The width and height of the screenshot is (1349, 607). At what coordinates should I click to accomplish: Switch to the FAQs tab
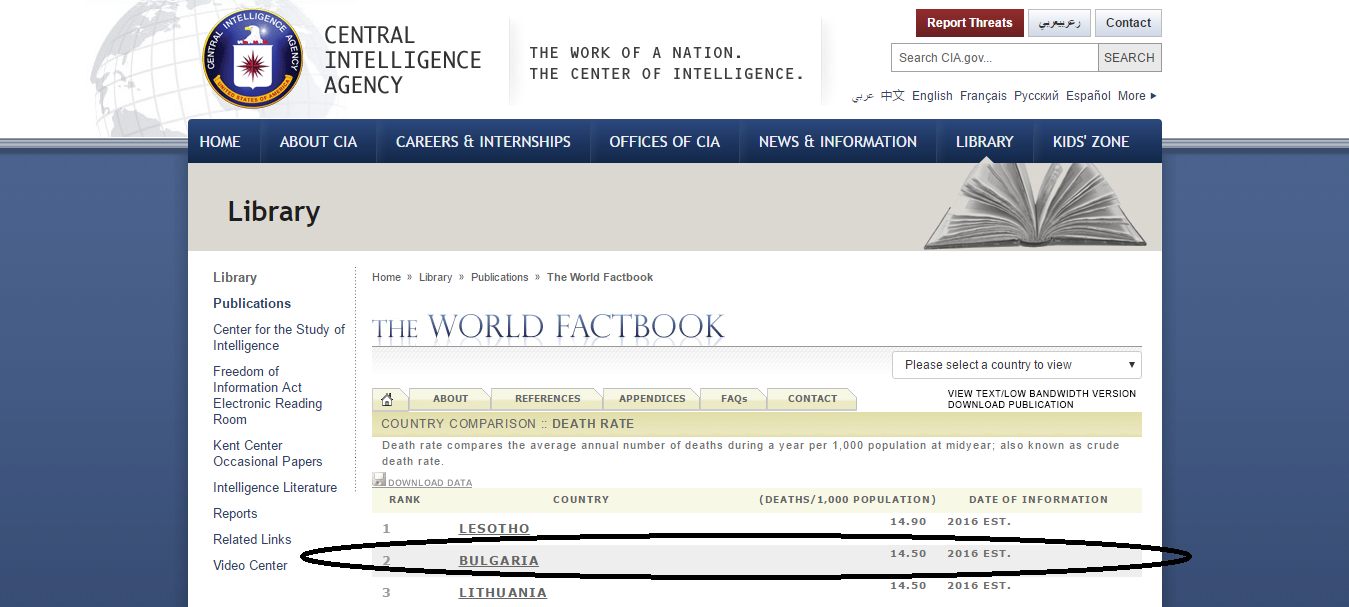734,399
